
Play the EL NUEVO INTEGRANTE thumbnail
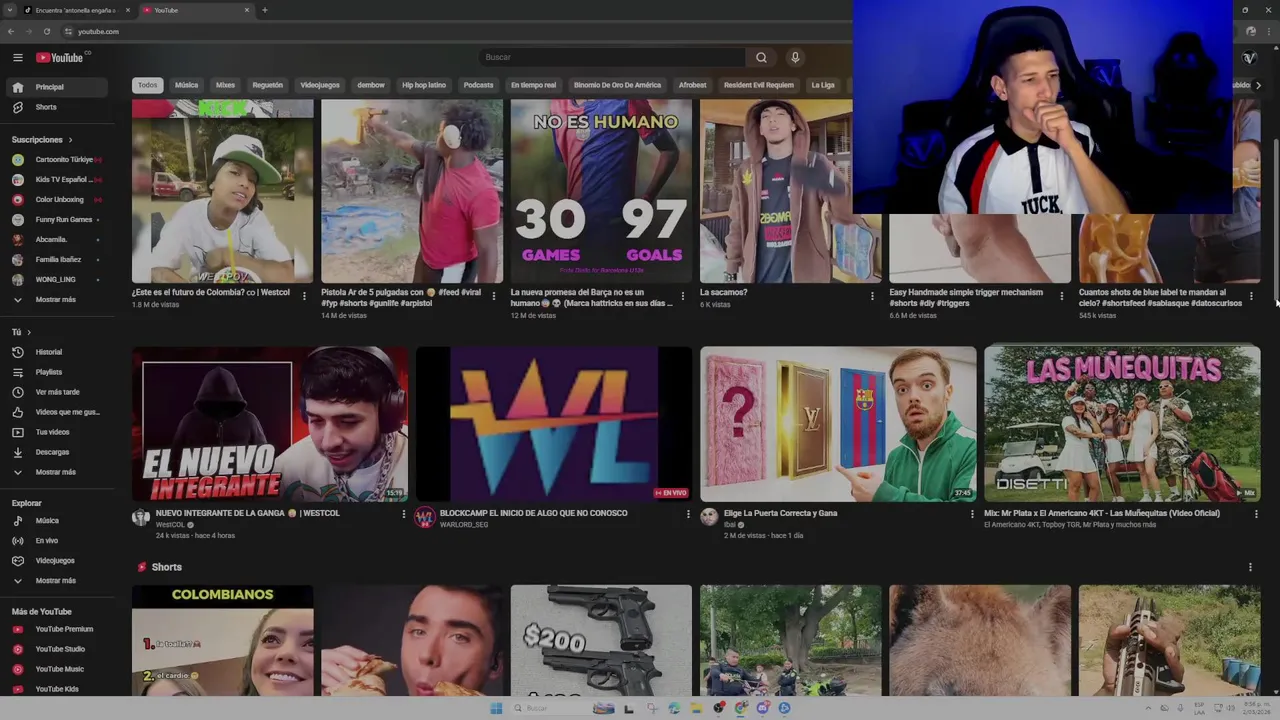pyautogui.click(x=270, y=424)
